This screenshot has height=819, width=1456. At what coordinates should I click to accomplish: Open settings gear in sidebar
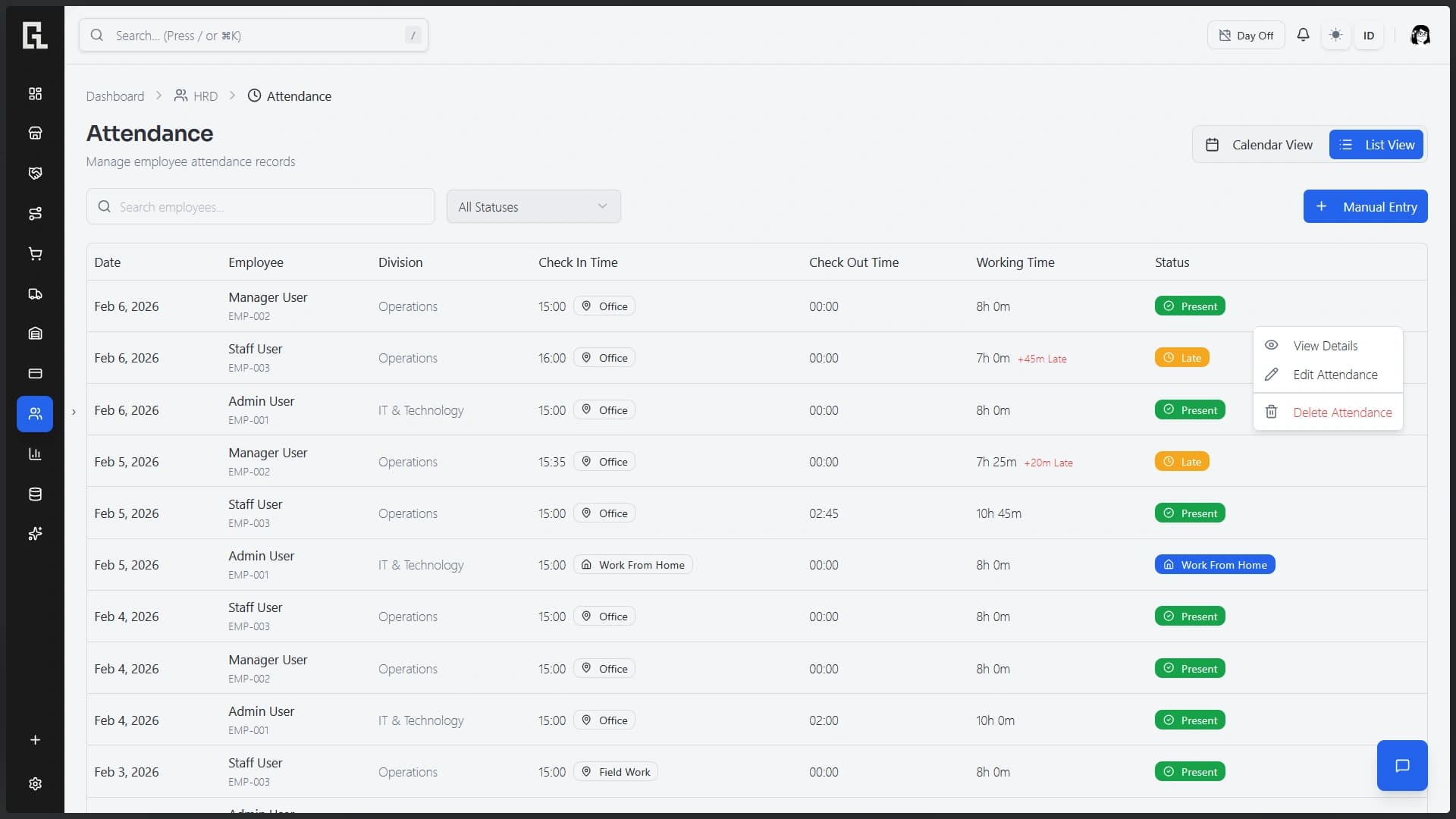click(35, 784)
